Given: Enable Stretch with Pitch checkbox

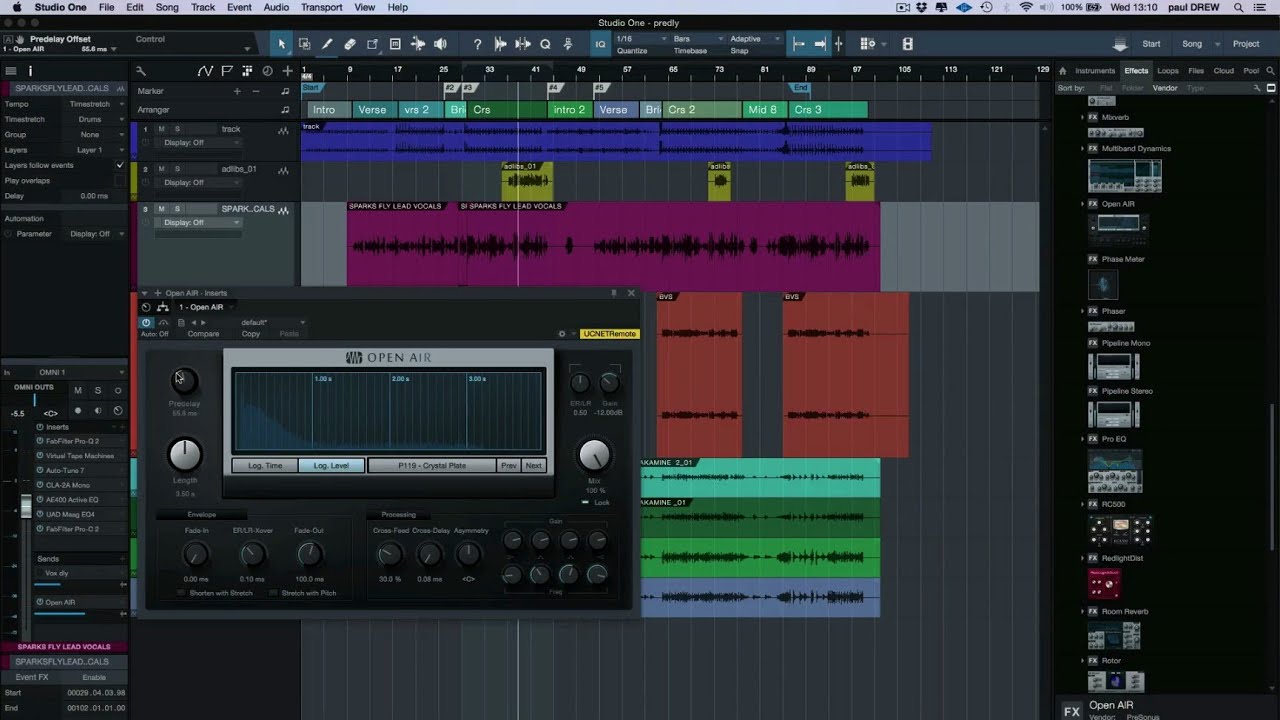Looking at the screenshot, I should point(273,593).
